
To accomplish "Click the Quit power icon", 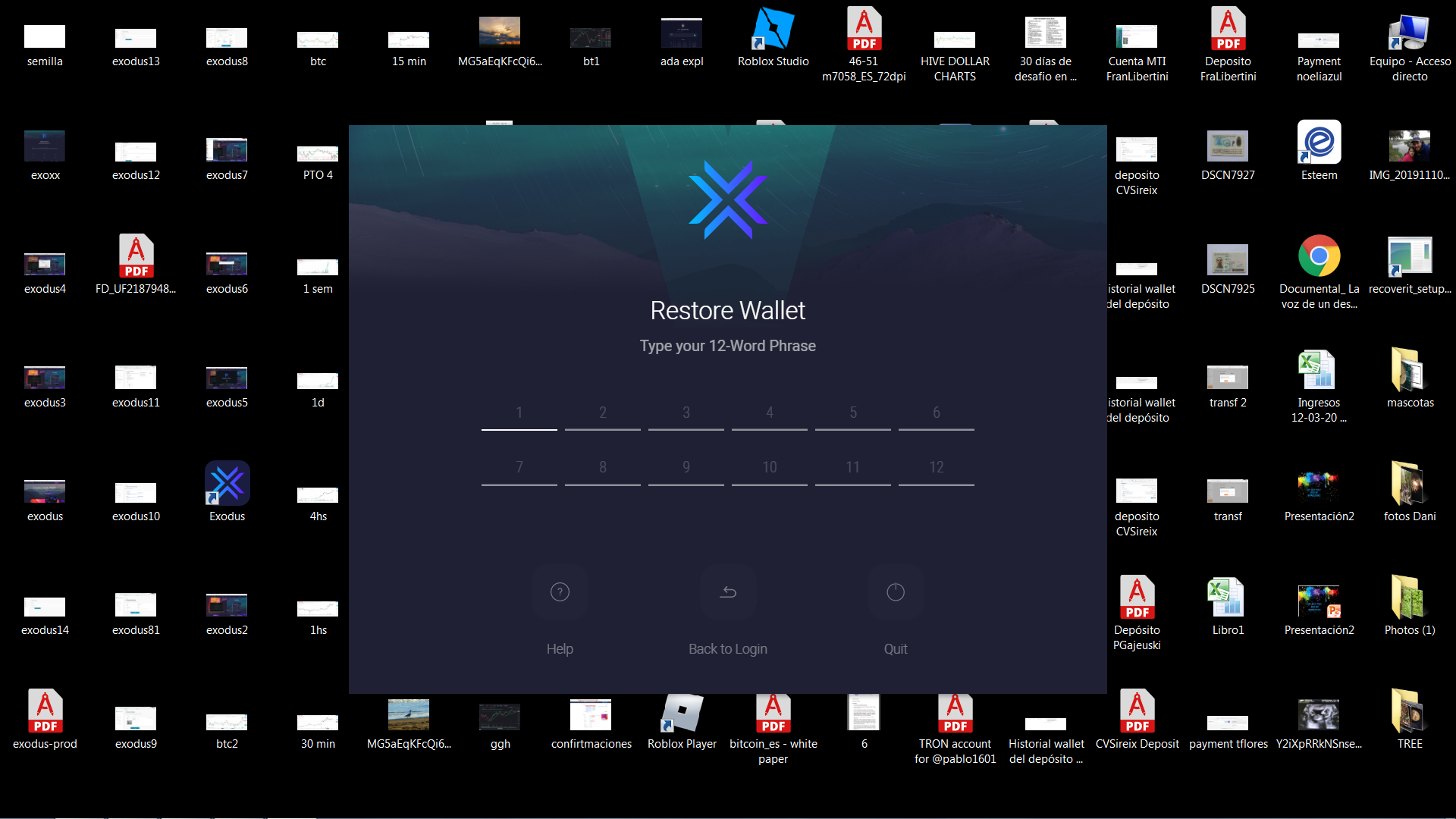I will point(896,592).
